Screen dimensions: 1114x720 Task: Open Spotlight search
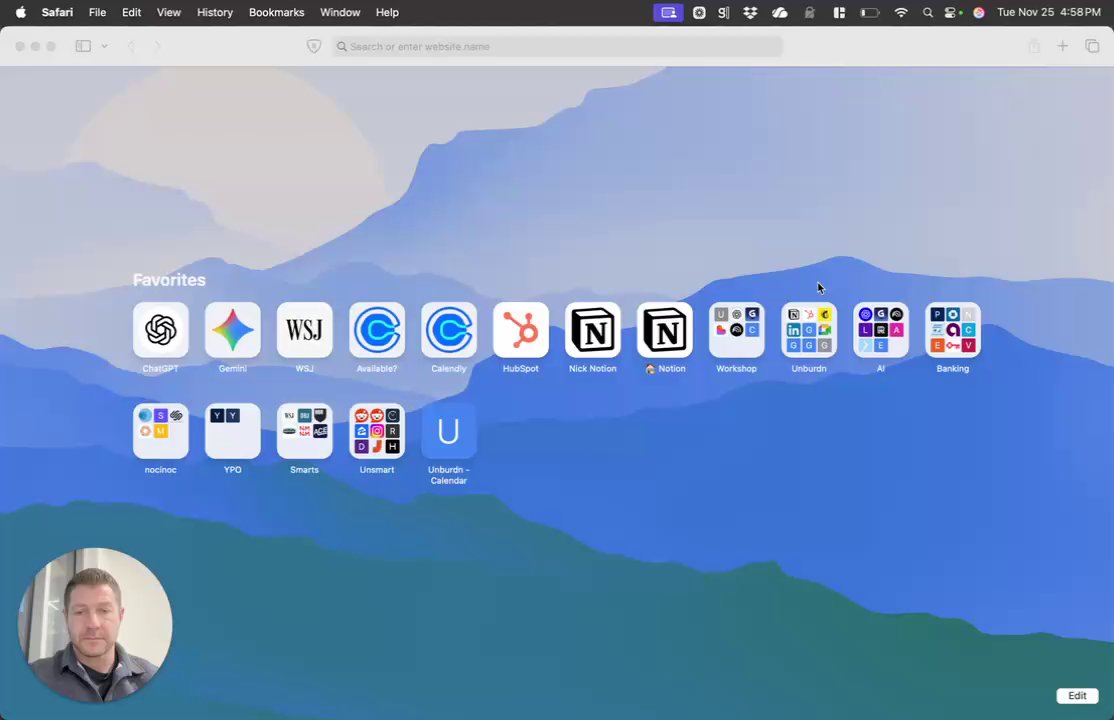point(928,12)
